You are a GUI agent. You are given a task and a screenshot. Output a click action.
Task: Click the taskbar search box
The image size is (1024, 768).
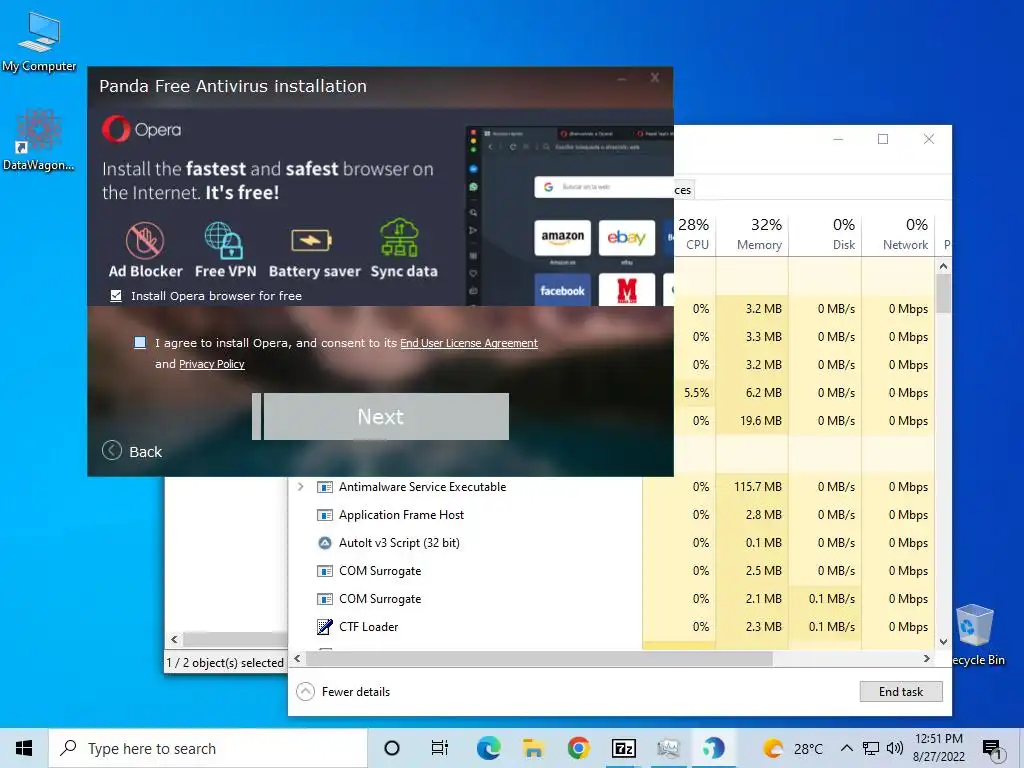point(208,748)
